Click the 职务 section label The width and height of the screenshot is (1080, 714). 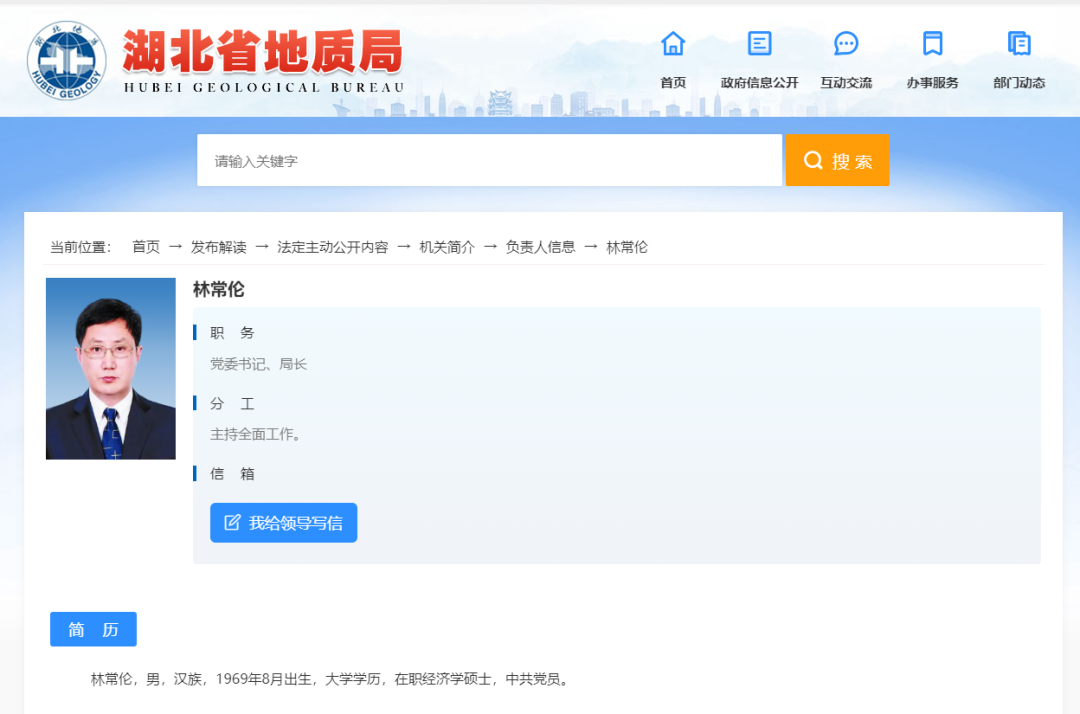click(232, 333)
